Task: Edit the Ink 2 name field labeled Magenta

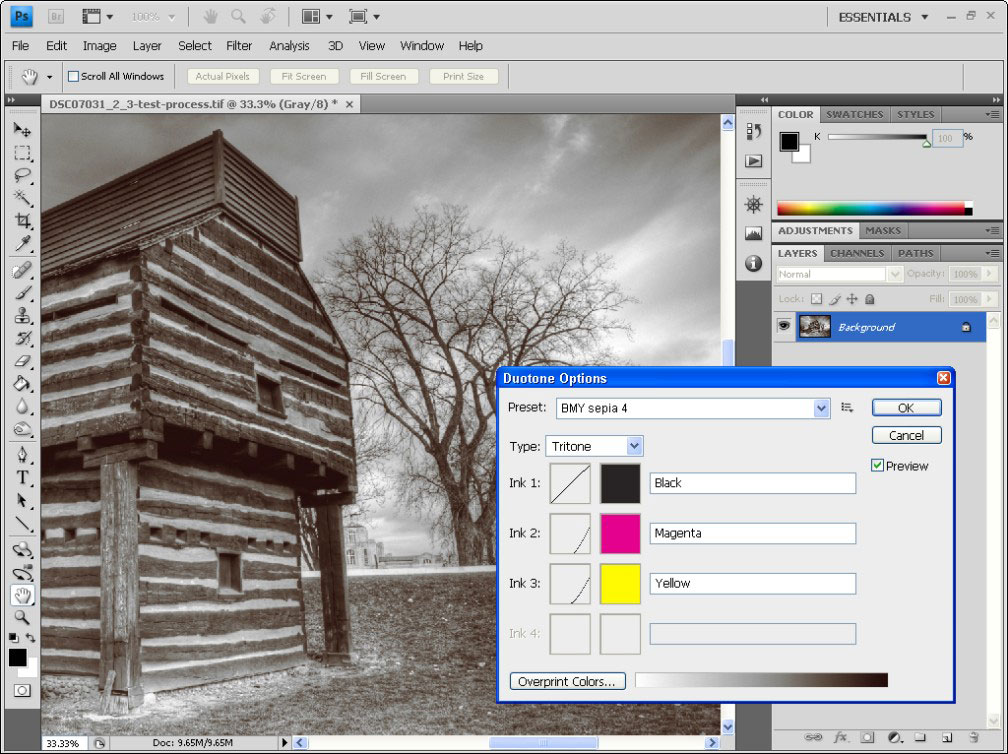Action: (752, 533)
